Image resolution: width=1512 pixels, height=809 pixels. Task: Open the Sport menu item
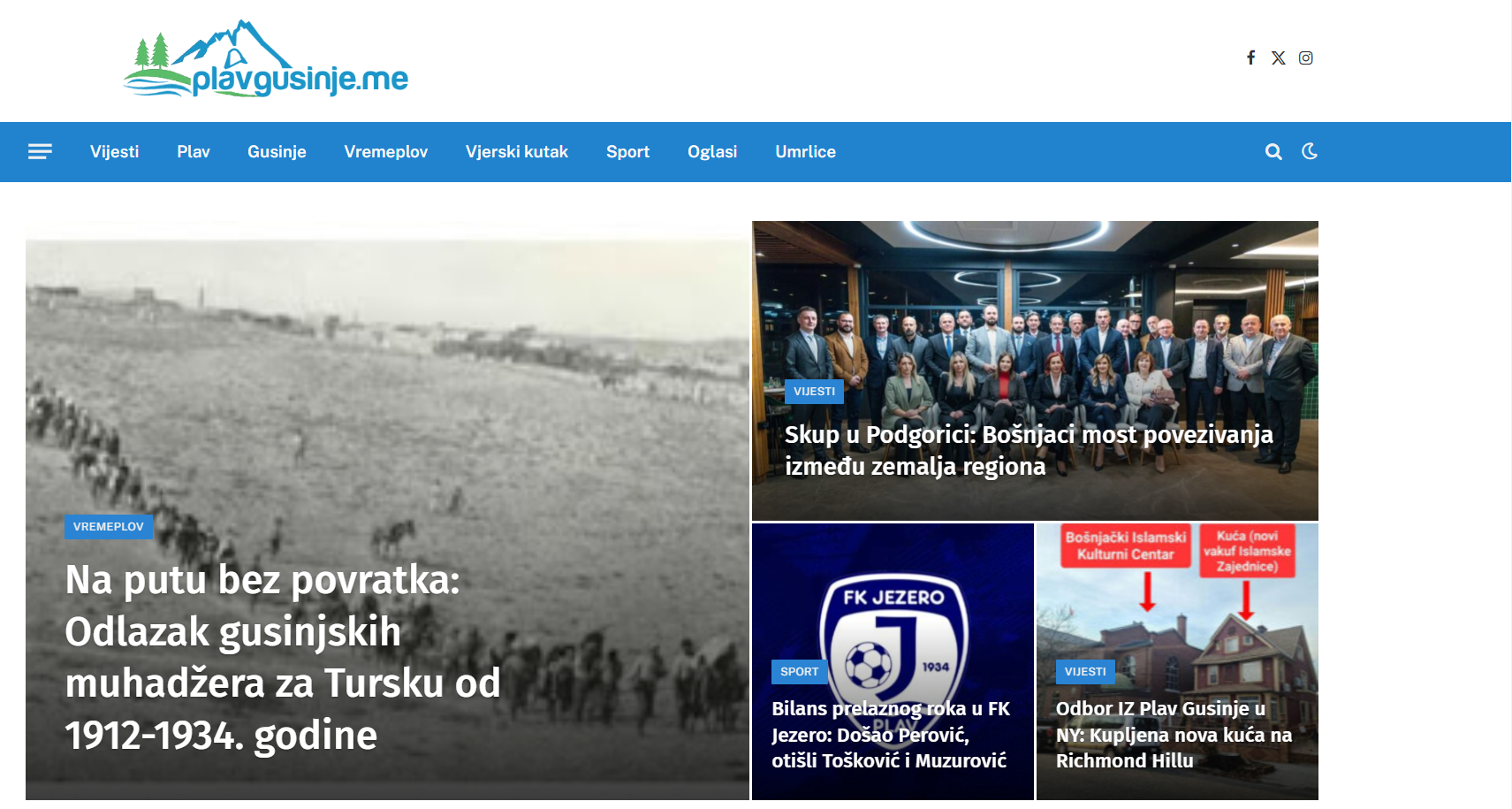[x=627, y=152]
